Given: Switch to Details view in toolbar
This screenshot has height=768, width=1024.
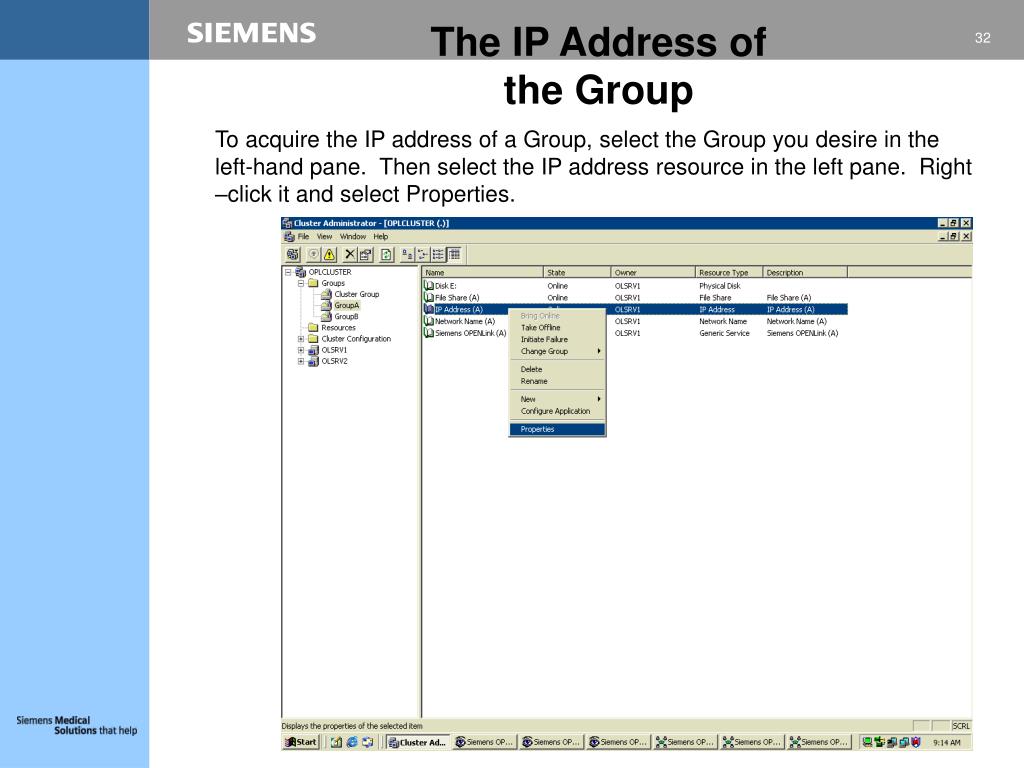Looking at the screenshot, I should tap(455, 255).
